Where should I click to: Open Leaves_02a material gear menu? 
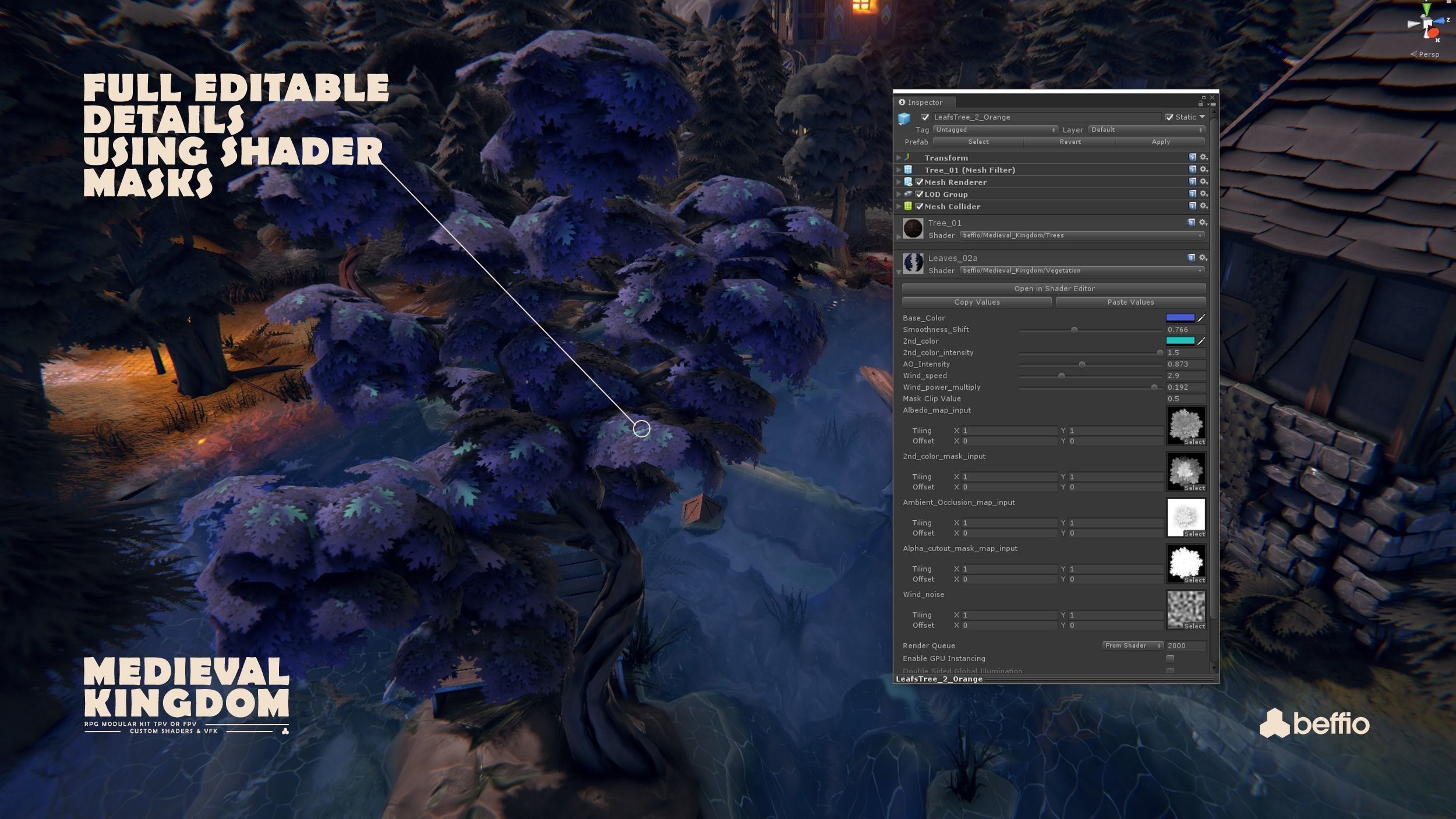(1203, 257)
